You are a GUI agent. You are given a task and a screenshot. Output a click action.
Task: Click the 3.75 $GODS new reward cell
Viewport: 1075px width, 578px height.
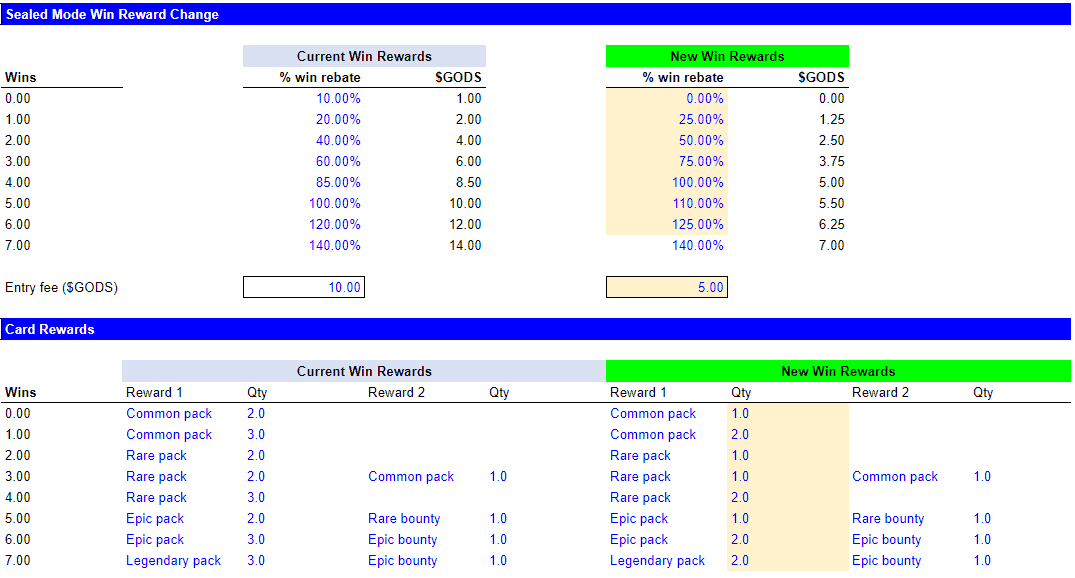830,161
